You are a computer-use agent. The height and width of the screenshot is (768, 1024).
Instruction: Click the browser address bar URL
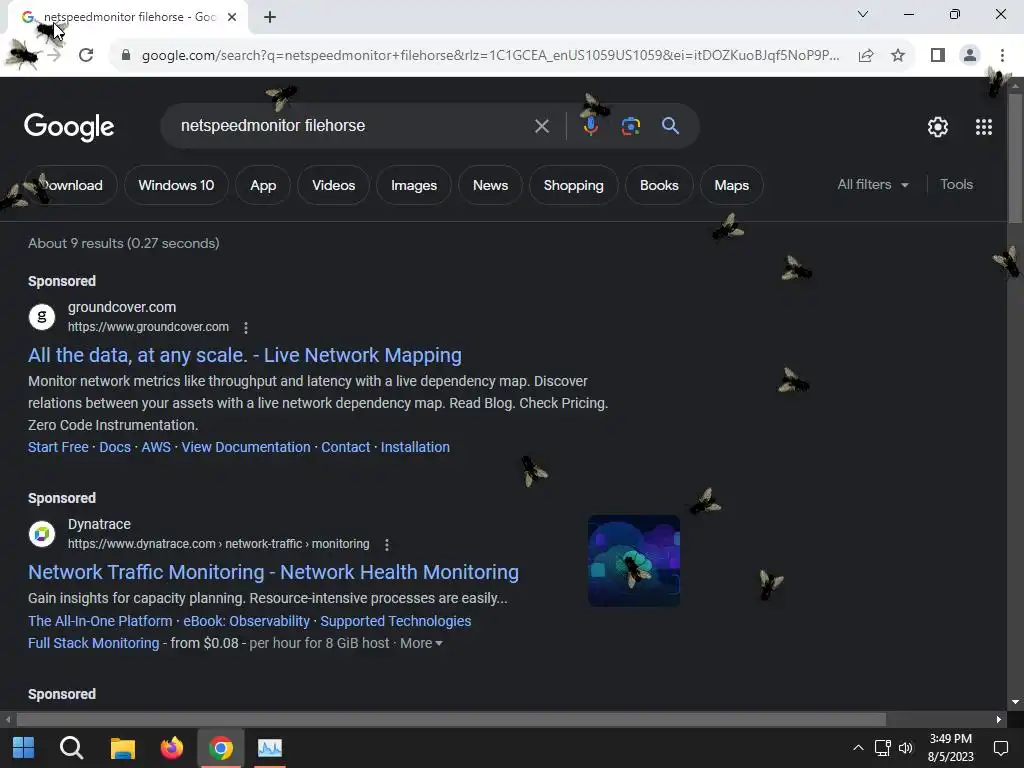tap(490, 56)
